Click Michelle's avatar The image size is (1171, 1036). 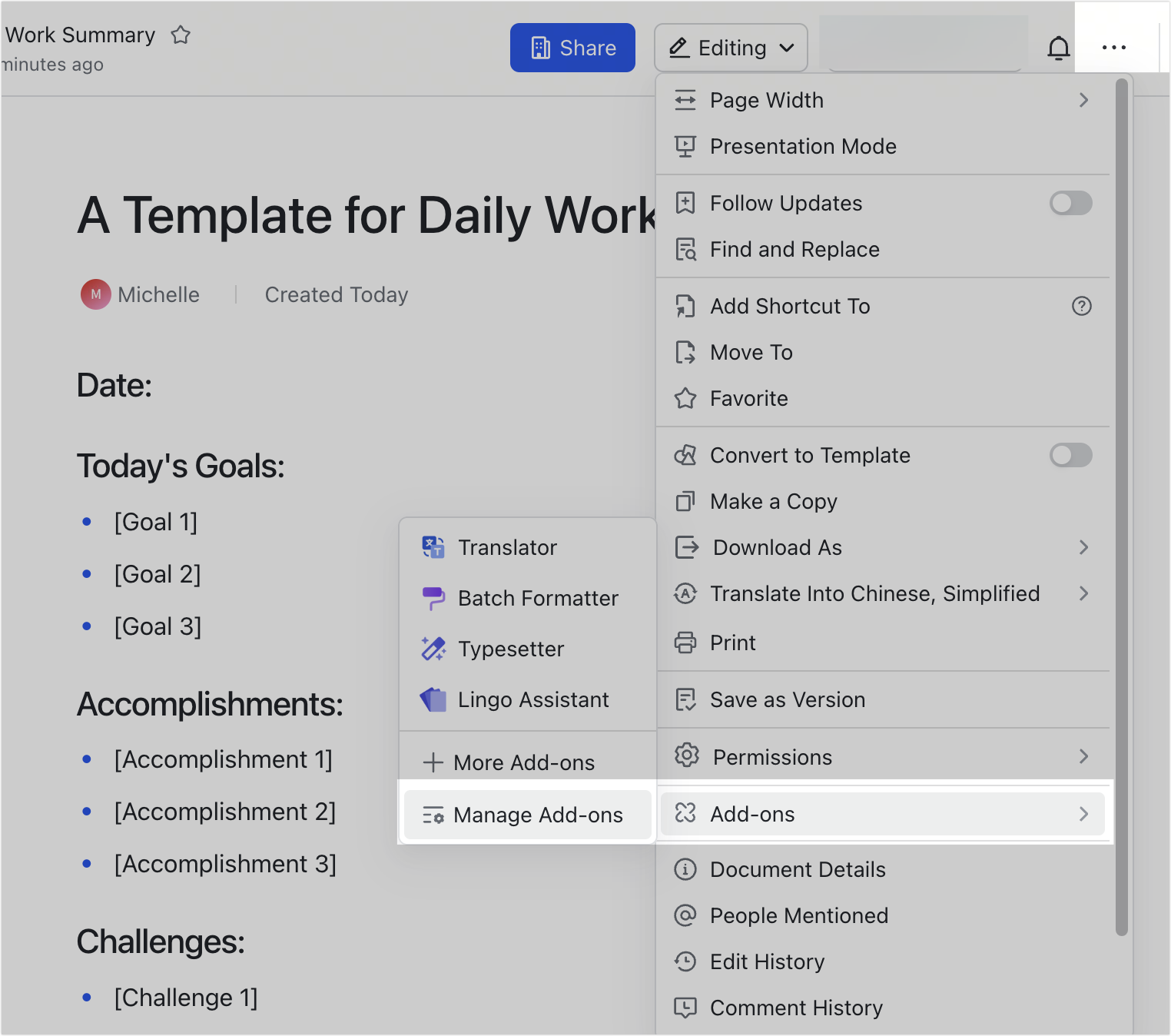pos(95,294)
